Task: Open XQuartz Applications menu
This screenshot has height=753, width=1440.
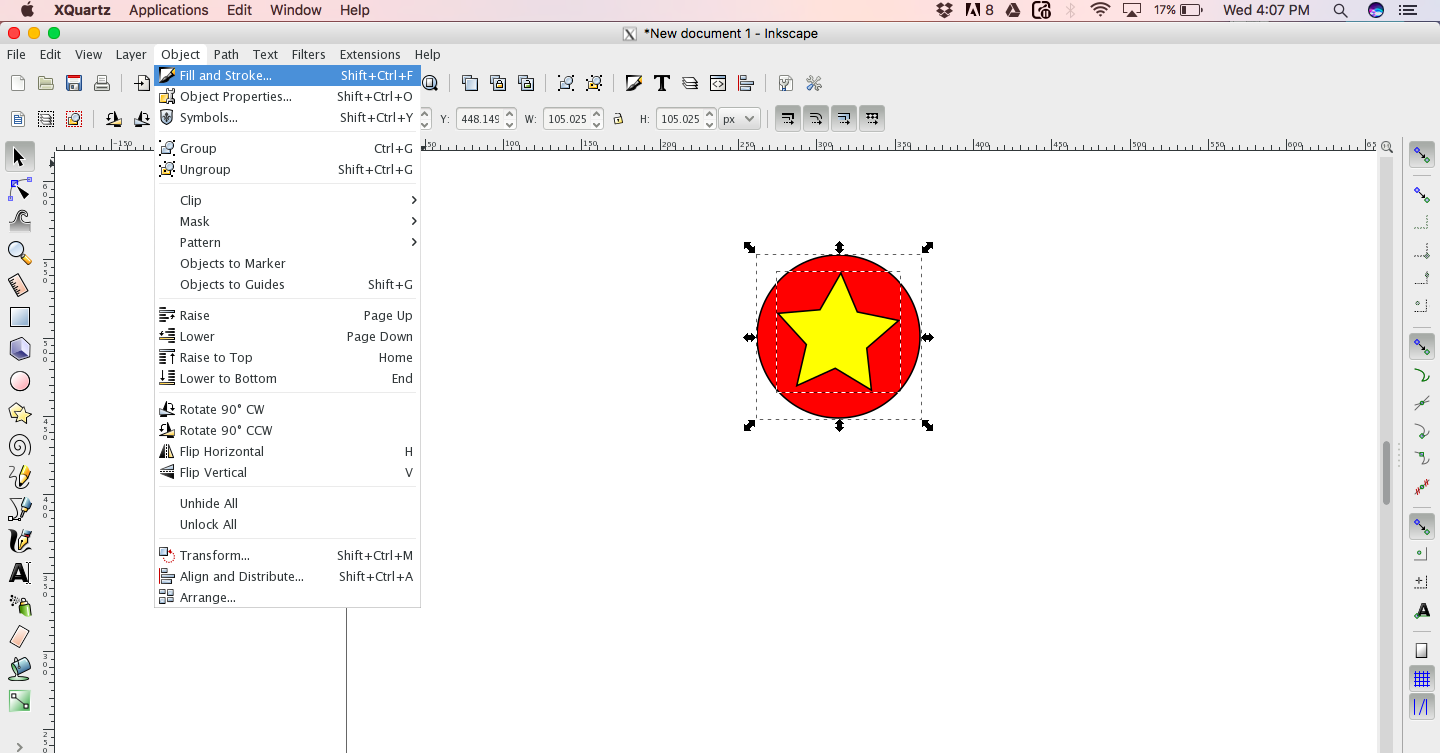Action: (168, 10)
